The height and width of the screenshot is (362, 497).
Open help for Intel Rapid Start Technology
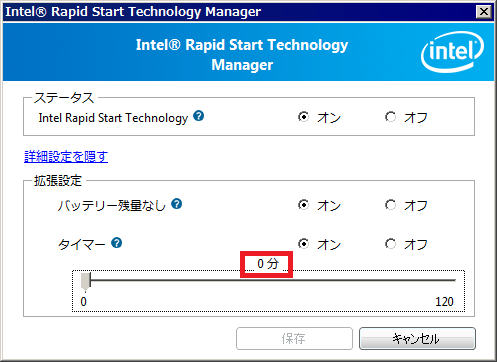click(199, 116)
